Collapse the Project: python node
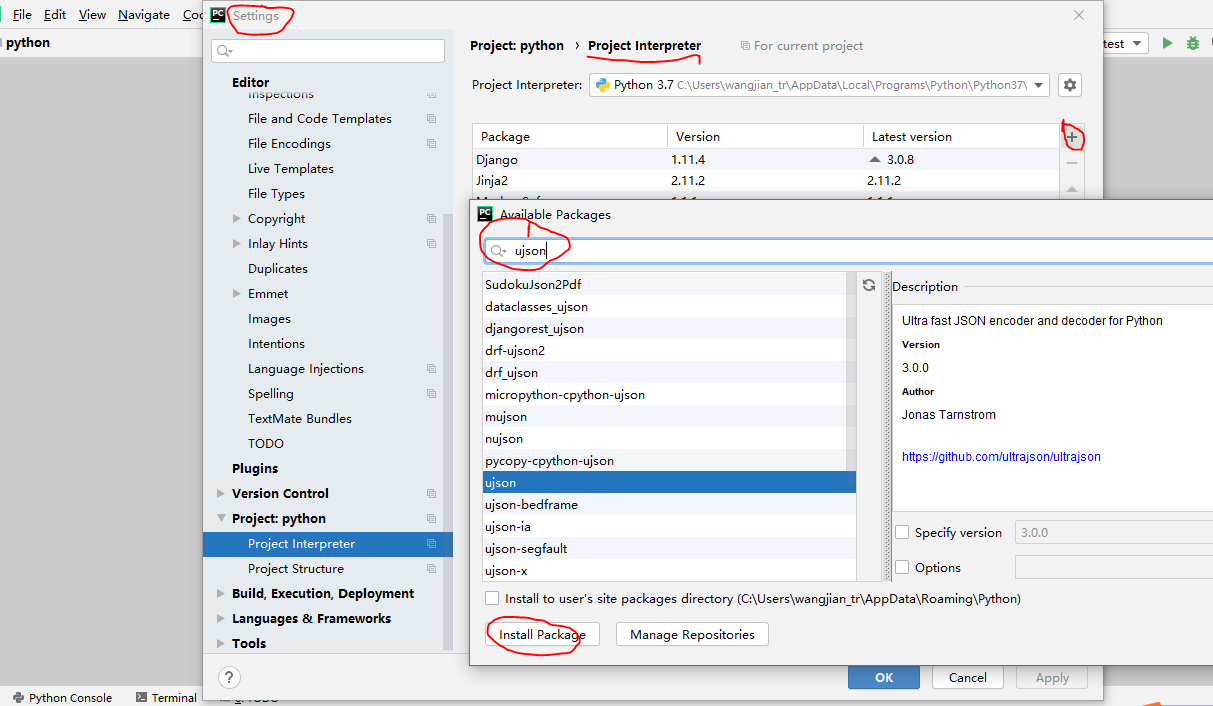Image resolution: width=1213 pixels, height=706 pixels. tap(221, 519)
